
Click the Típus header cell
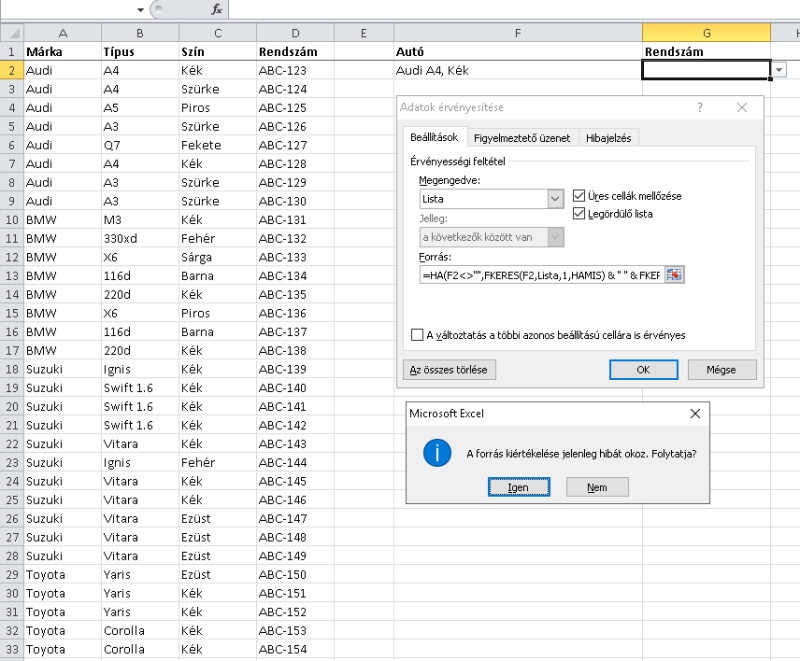point(140,52)
